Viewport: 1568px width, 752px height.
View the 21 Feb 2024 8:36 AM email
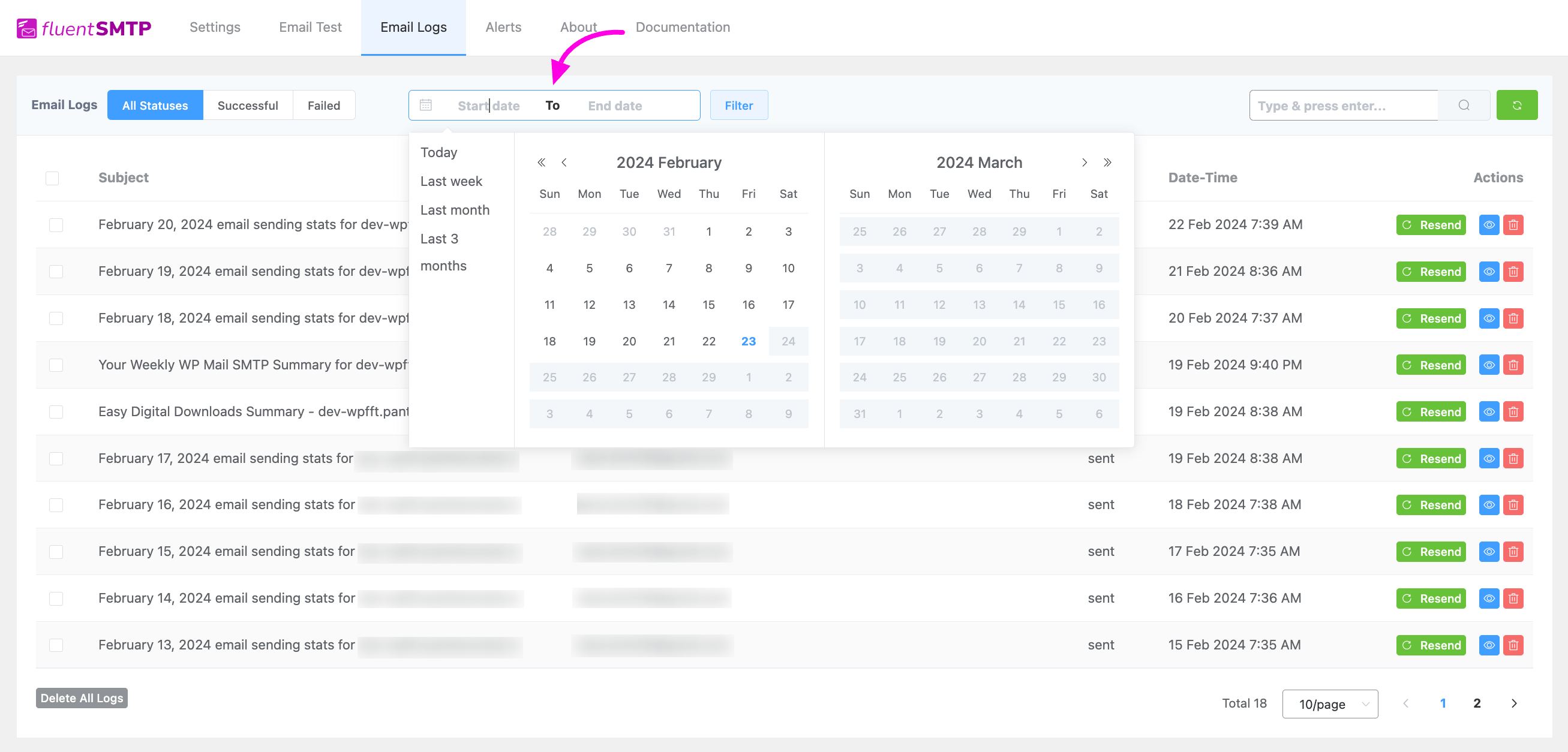tap(1488, 271)
